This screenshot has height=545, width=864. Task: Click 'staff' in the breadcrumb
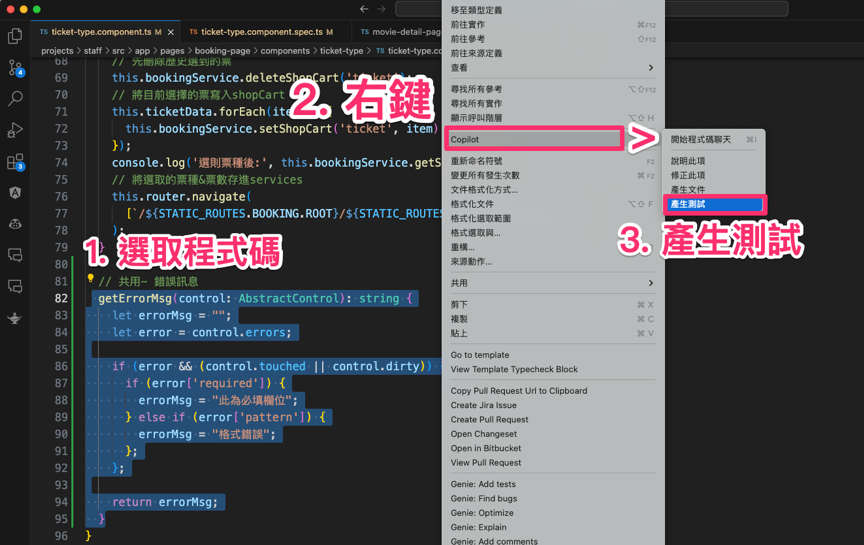(93, 51)
